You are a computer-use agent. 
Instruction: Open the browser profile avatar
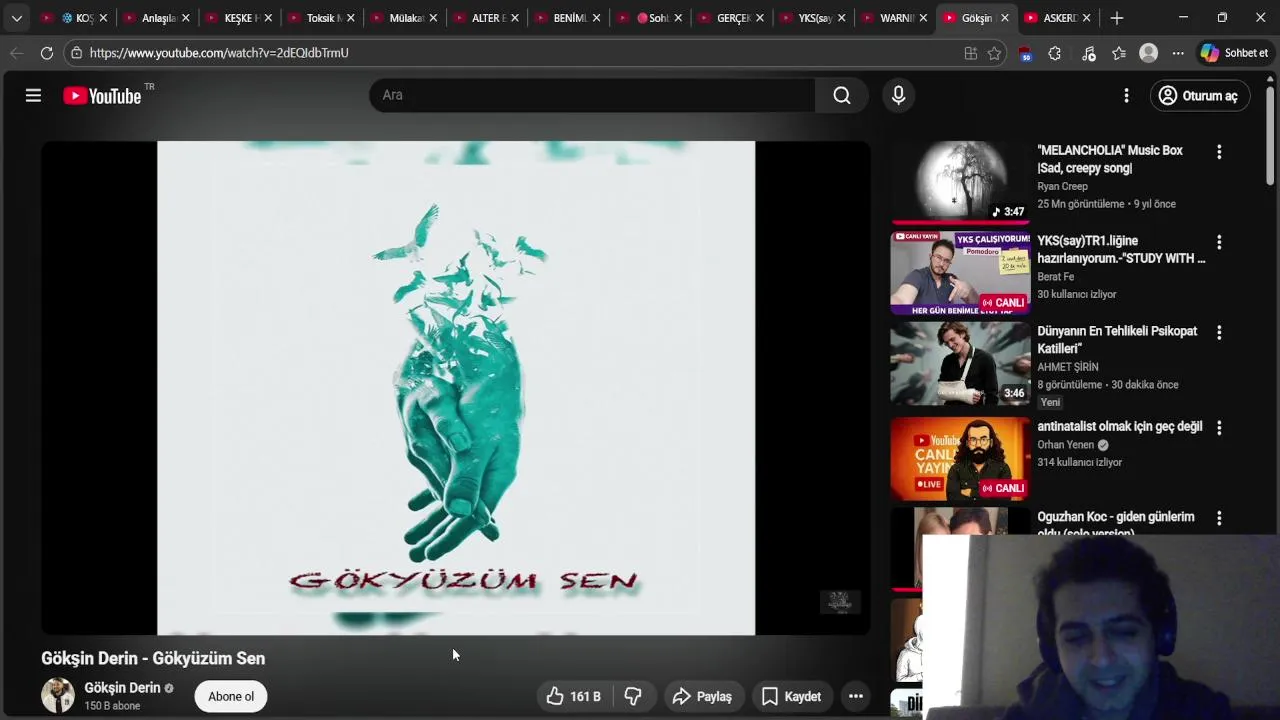[1149, 53]
